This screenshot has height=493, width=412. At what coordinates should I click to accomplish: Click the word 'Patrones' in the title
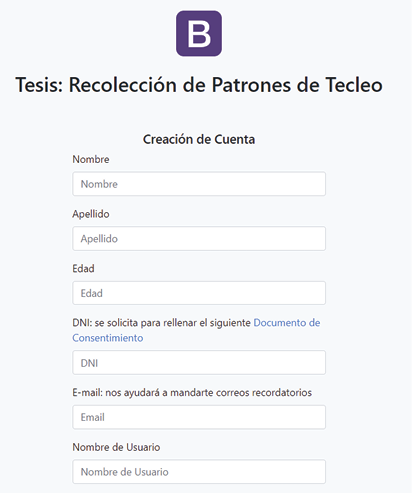point(251,85)
